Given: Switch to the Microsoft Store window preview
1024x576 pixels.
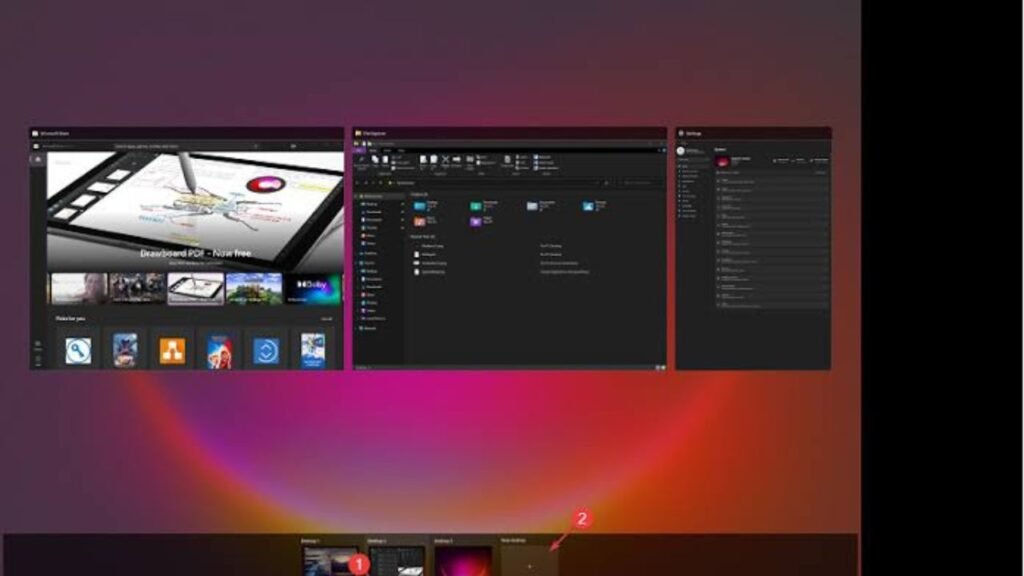Looking at the screenshot, I should (x=186, y=248).
